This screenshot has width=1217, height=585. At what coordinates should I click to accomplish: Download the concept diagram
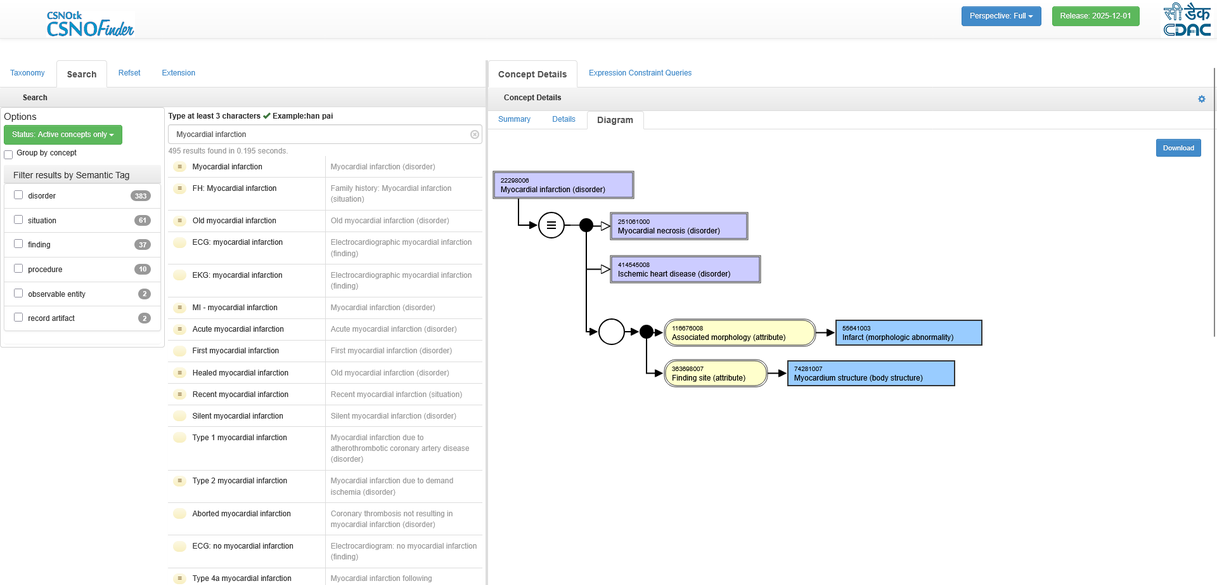1178,148
